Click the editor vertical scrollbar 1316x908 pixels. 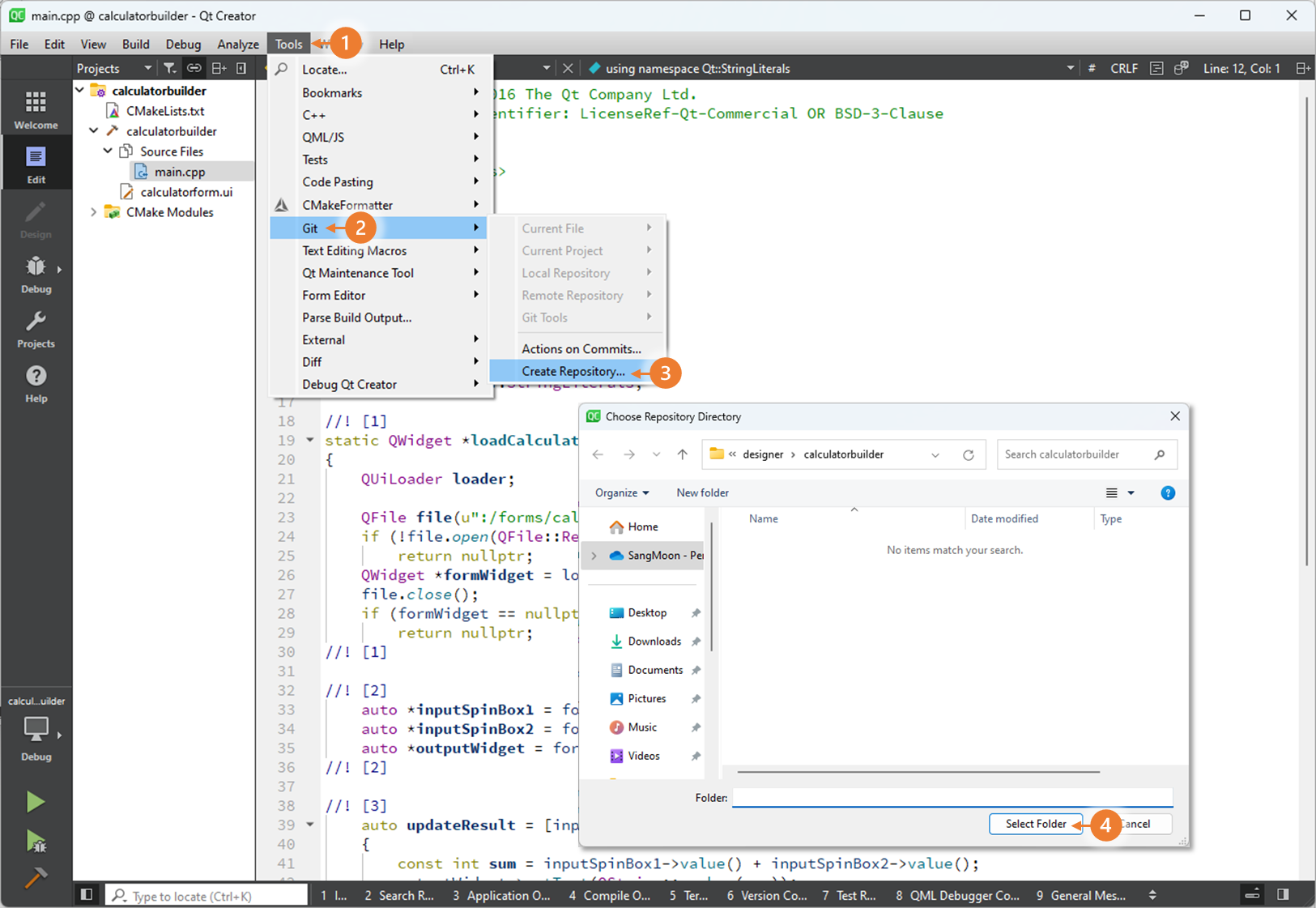[1307, 332]
